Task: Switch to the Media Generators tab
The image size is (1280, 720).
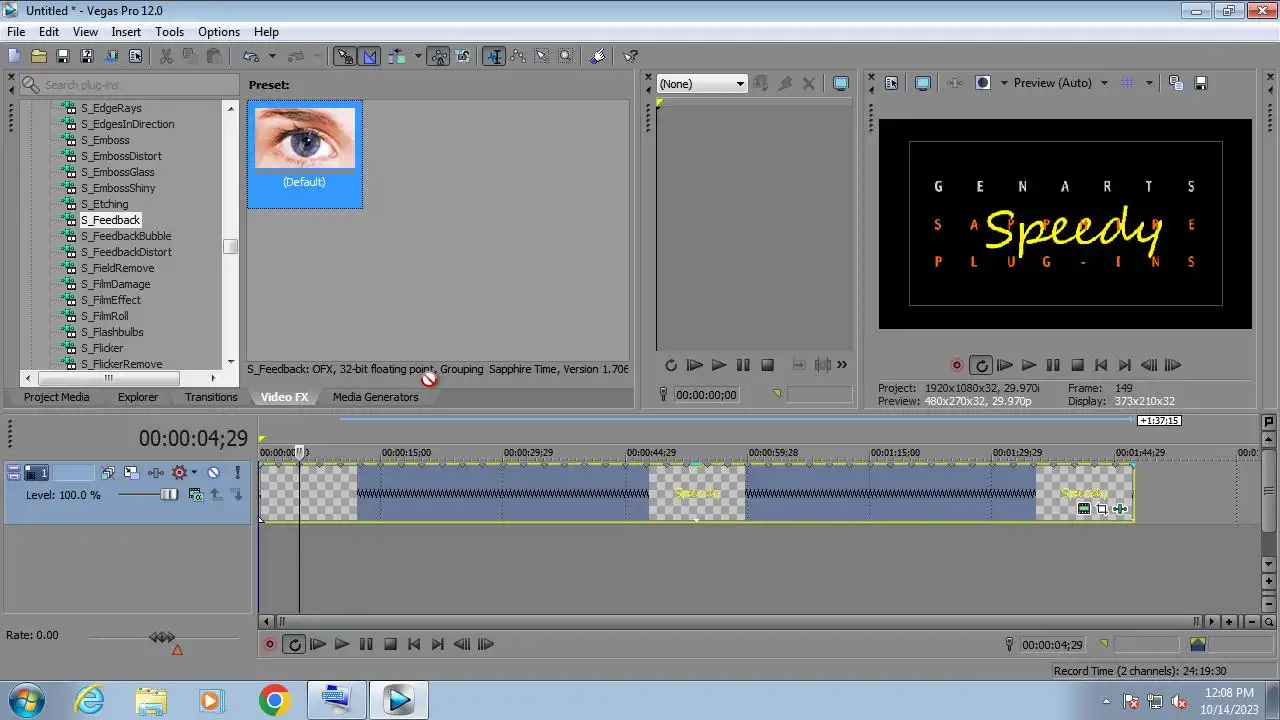Action: (375, 397)
